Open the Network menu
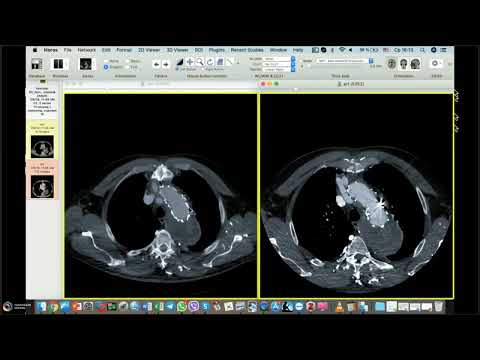Image resolution: width=480 pixels, height=360 pixels. 87,50
